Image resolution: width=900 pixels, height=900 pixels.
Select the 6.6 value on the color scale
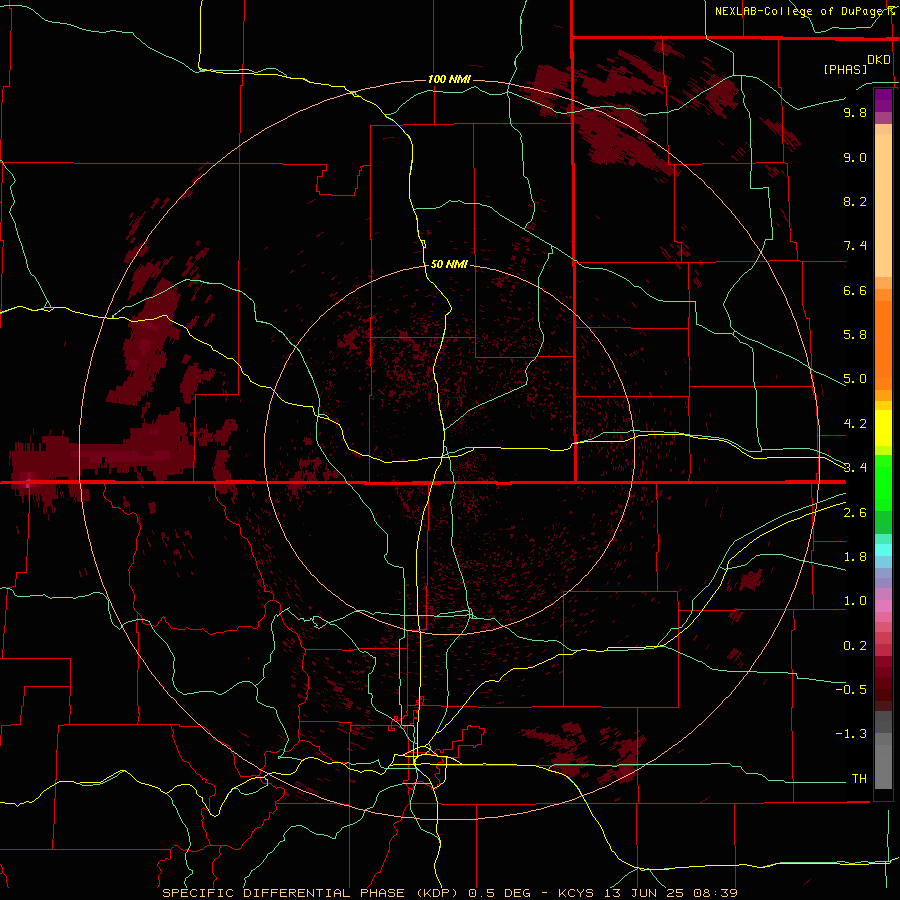pos(855,290)
